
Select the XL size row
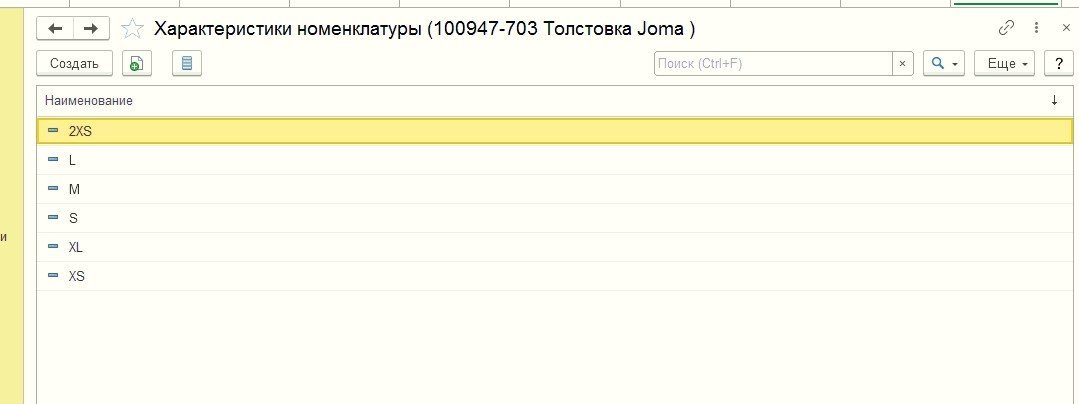pos(555,246)
